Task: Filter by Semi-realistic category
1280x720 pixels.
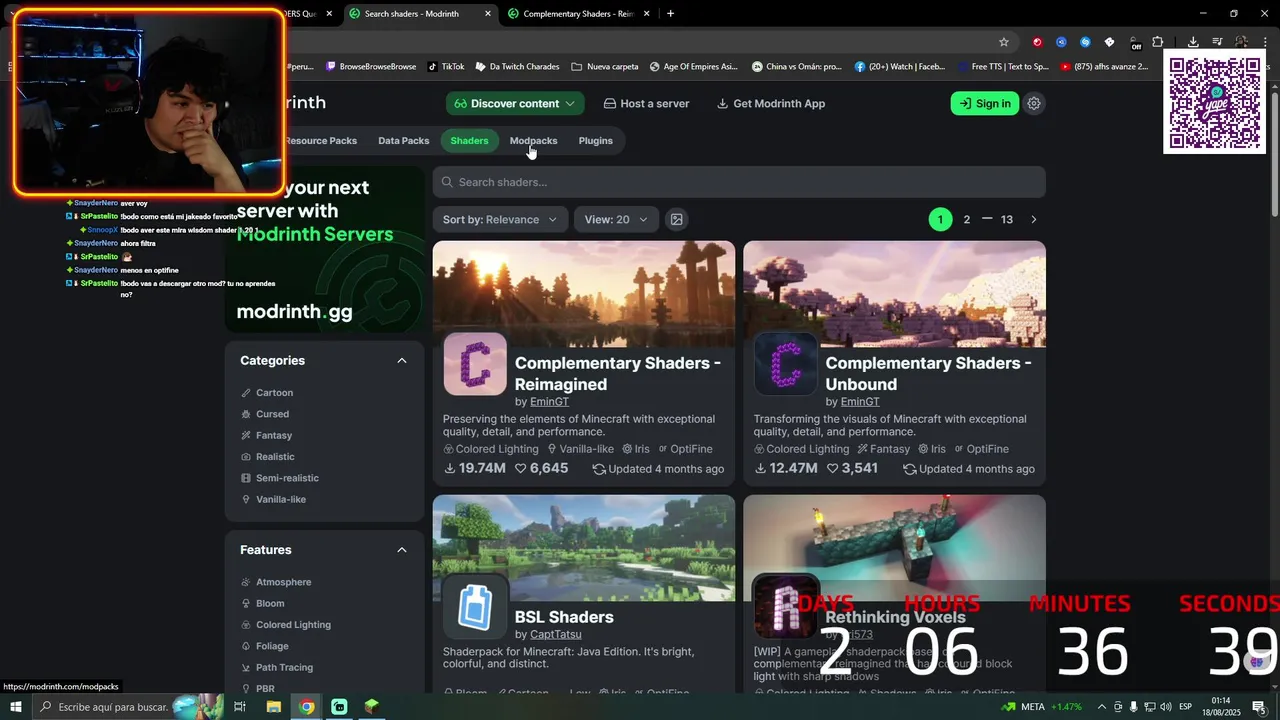Action: click(279, 478)
